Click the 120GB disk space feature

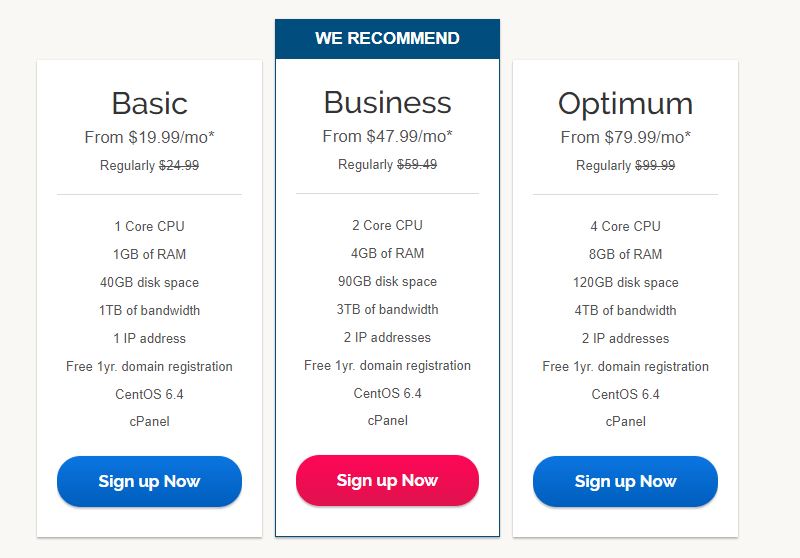click(x=626, y=282)
